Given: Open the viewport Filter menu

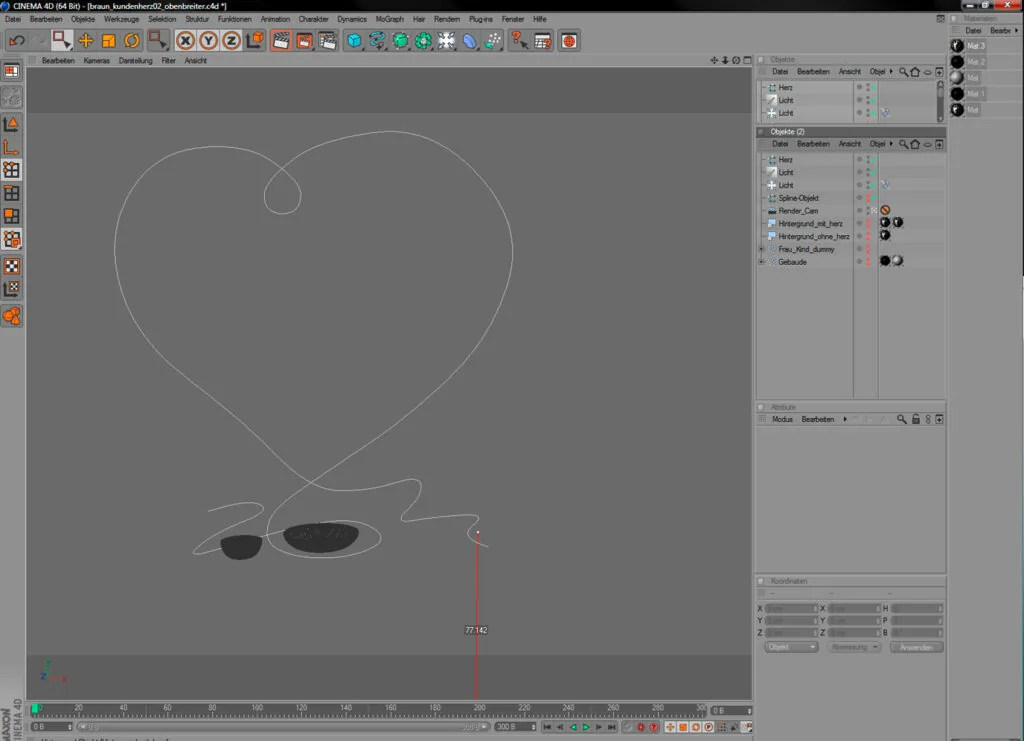Looking at the screenshot, I should (x=168, y=61).
